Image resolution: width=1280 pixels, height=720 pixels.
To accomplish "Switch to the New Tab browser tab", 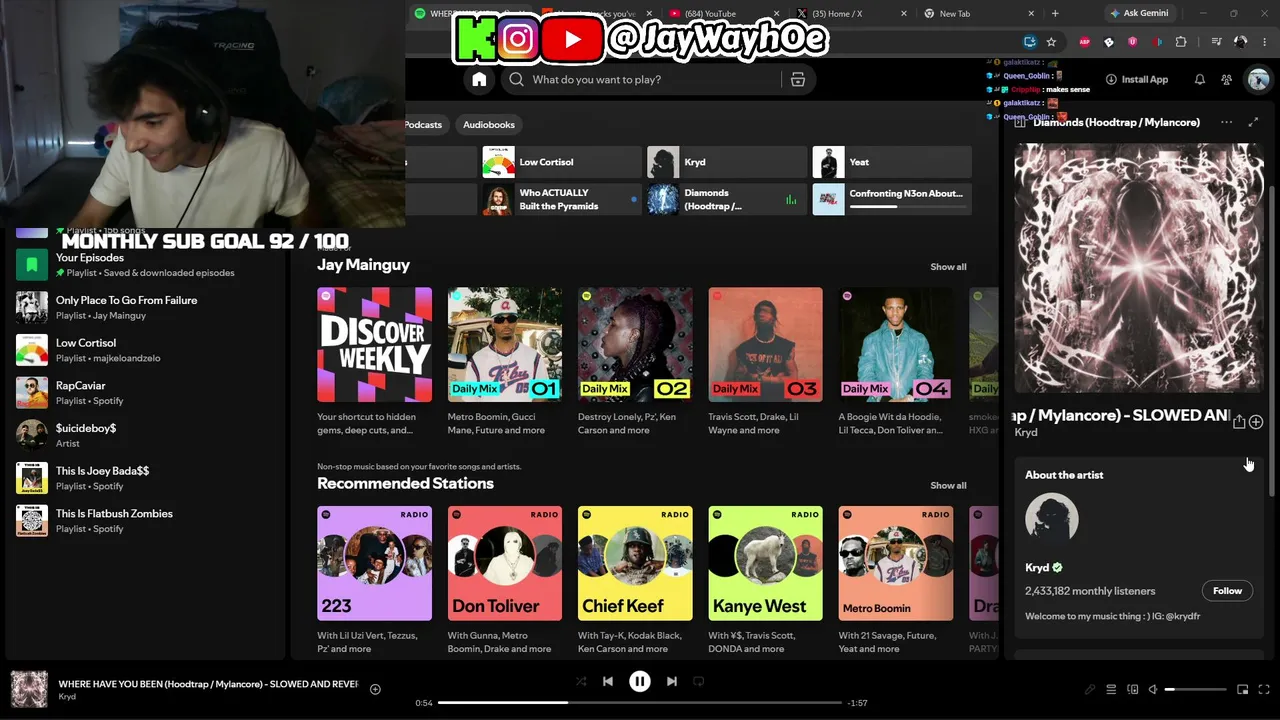I will coord(978,14).
